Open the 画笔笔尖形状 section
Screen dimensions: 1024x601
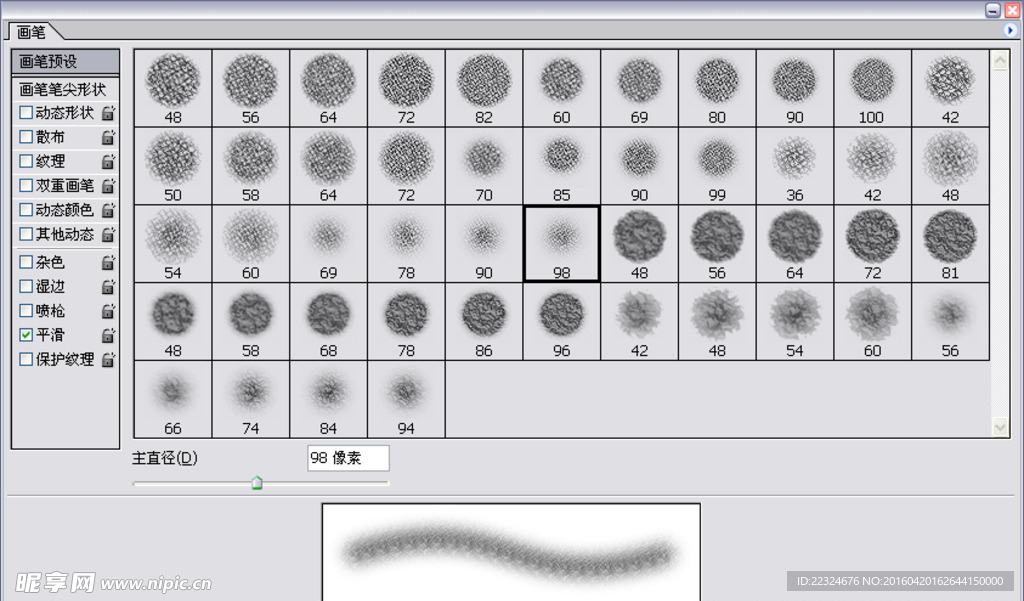point(64,89)
